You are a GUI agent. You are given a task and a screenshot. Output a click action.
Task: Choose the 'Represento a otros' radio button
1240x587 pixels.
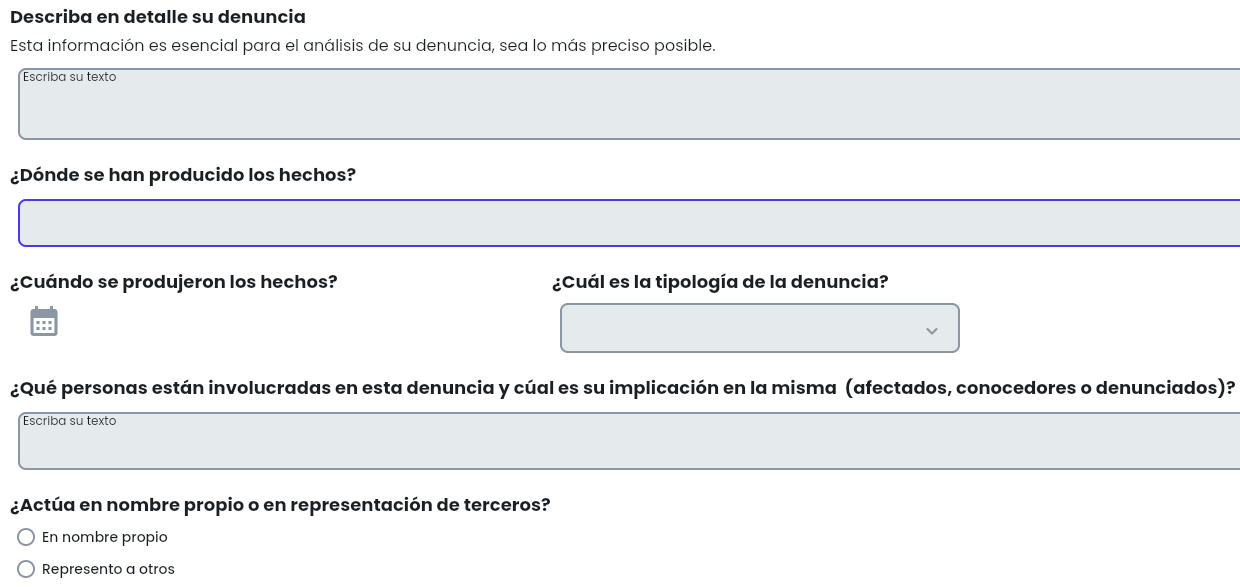27,569
